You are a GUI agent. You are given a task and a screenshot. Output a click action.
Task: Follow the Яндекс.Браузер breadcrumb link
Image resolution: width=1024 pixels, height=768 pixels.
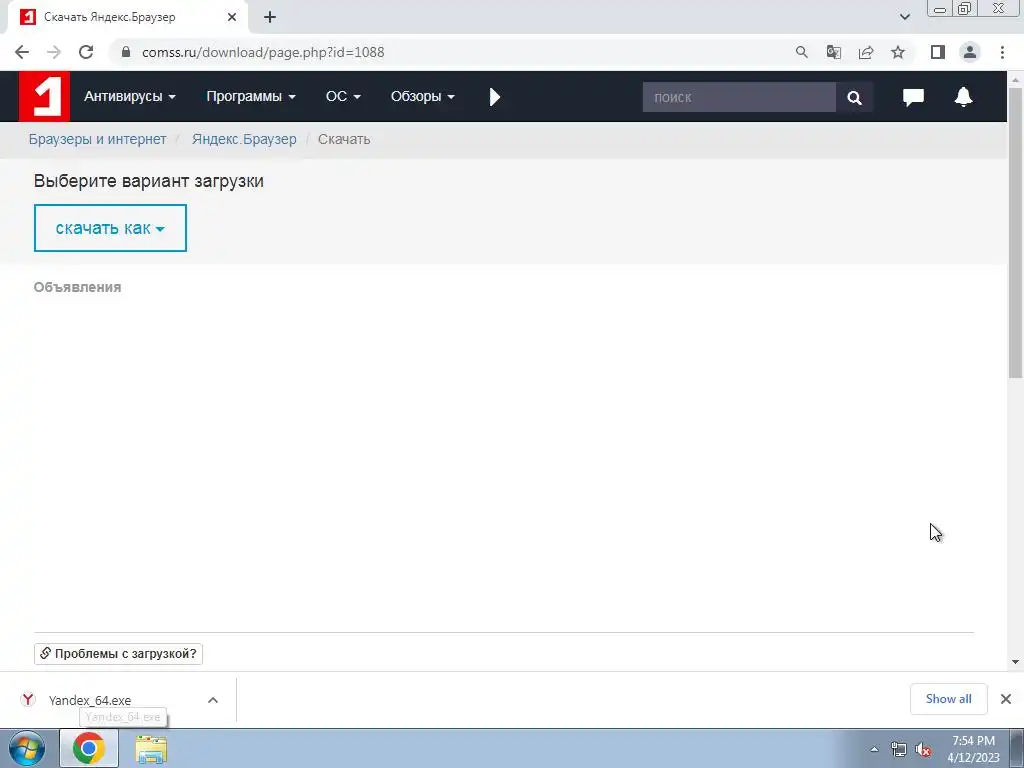tap(244, 139)
